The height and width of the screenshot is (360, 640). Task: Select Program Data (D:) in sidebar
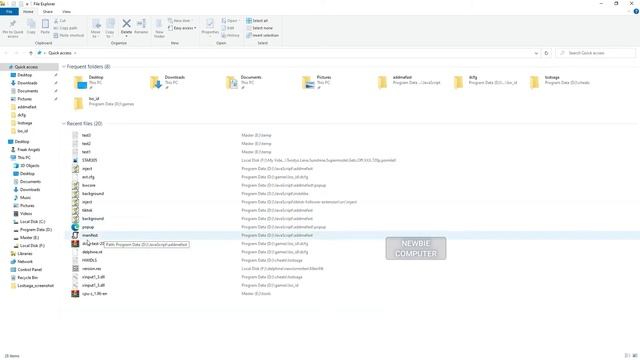point(36,230)
